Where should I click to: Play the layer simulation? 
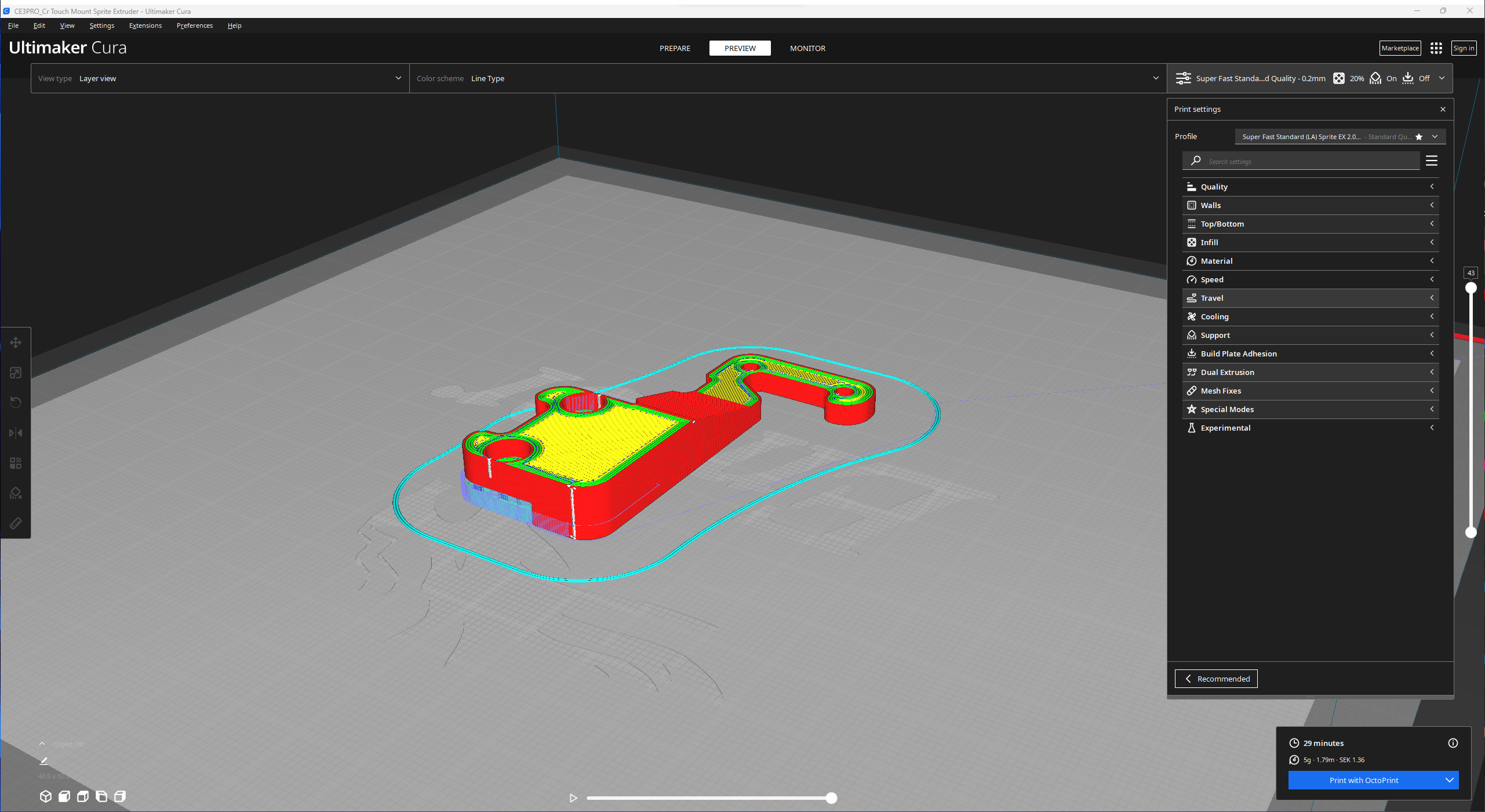click(573, 798)
